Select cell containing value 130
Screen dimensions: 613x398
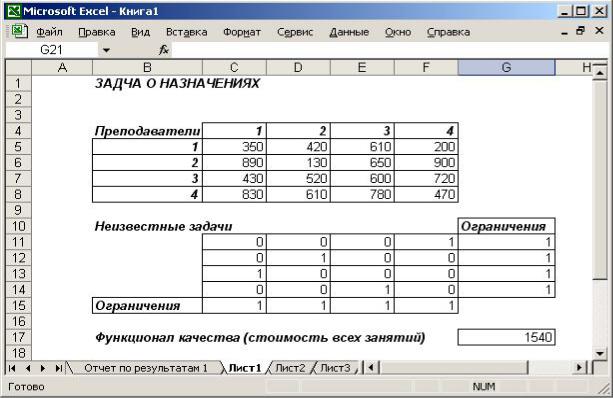tap(298, 162)
